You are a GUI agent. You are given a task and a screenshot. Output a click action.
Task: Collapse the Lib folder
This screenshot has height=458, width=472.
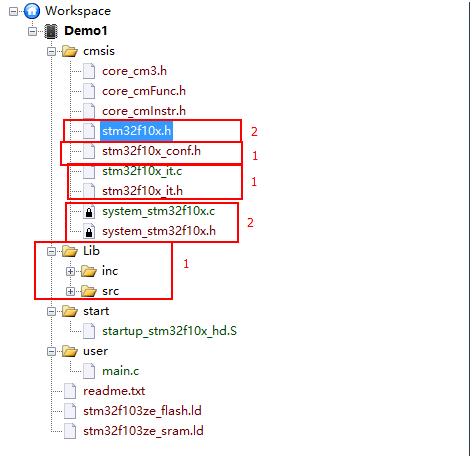click(x=51, y=252)
